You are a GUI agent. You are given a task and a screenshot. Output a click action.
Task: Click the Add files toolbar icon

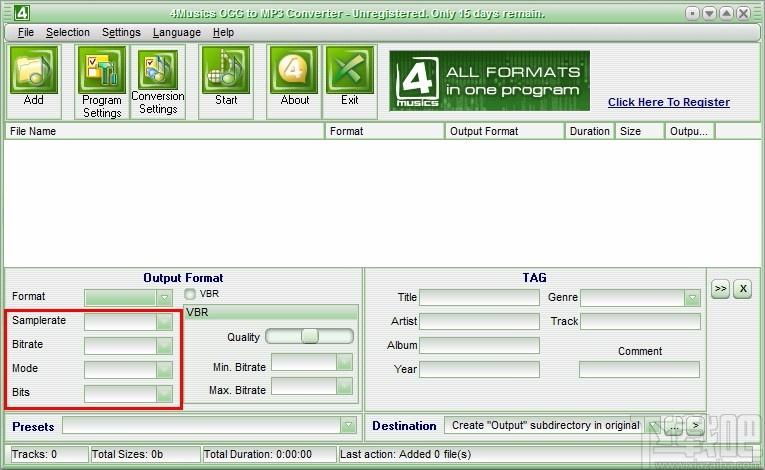[33, 70]
